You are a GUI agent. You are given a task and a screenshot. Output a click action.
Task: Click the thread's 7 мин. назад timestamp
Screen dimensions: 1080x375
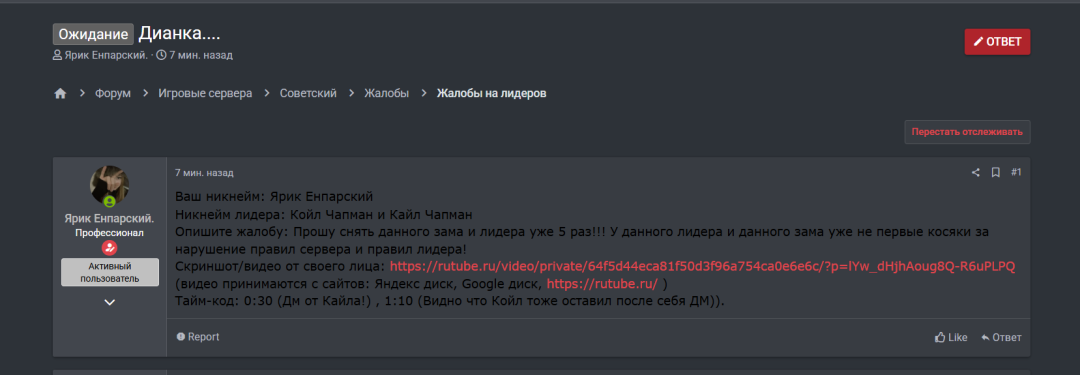[x=200, y=55]
